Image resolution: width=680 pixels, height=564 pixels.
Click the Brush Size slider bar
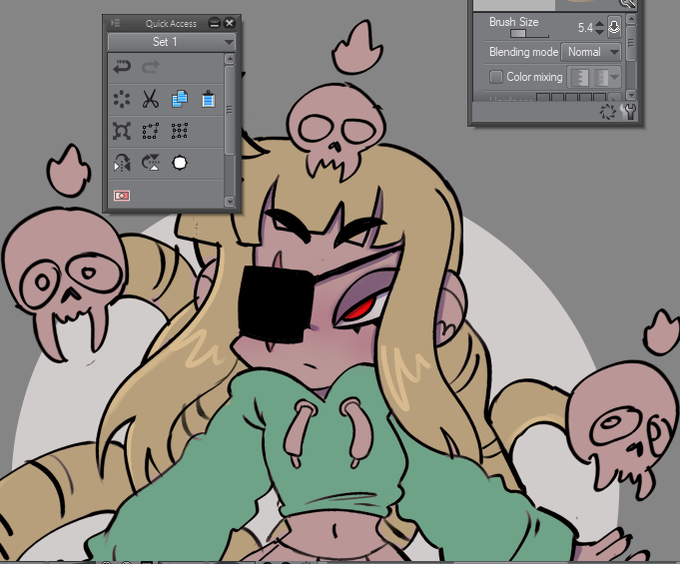click(x=529, y=34)
